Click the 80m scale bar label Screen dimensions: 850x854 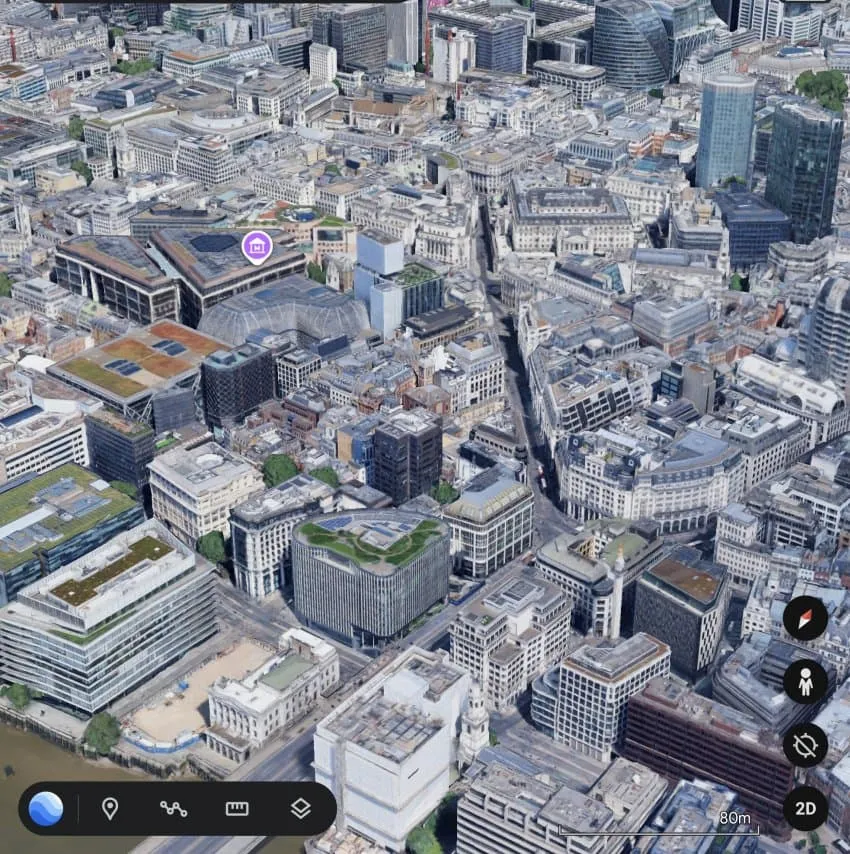tap(735, 818)
